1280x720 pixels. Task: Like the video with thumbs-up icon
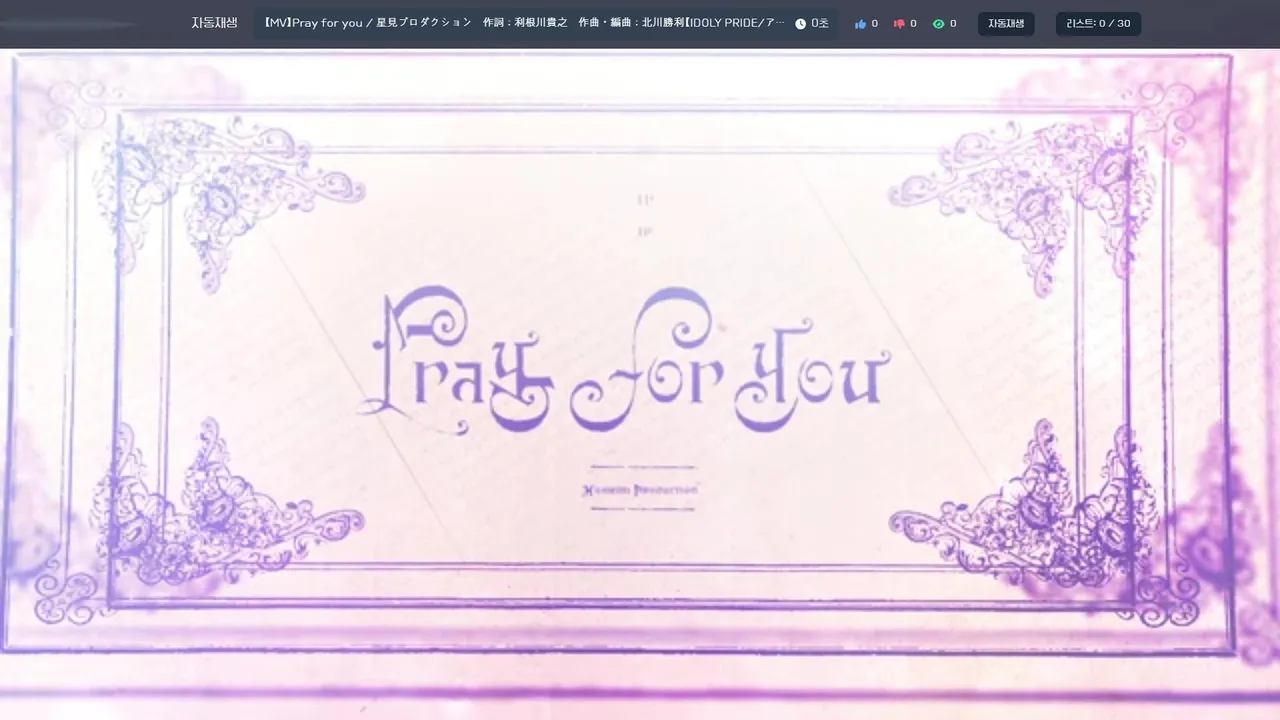point(860,24)
